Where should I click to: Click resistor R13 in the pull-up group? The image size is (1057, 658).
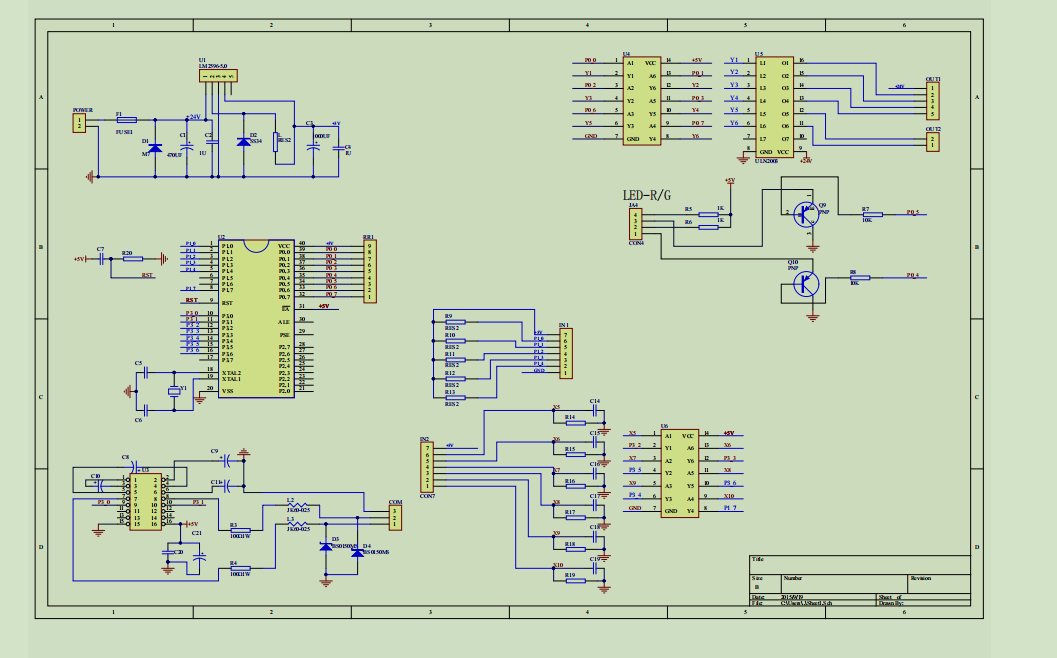[456, 398]
